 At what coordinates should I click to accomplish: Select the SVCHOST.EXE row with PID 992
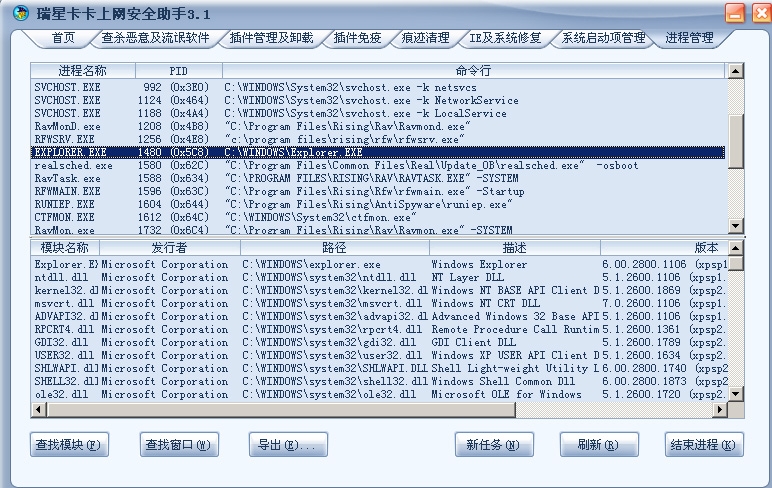tap(378, 88)
